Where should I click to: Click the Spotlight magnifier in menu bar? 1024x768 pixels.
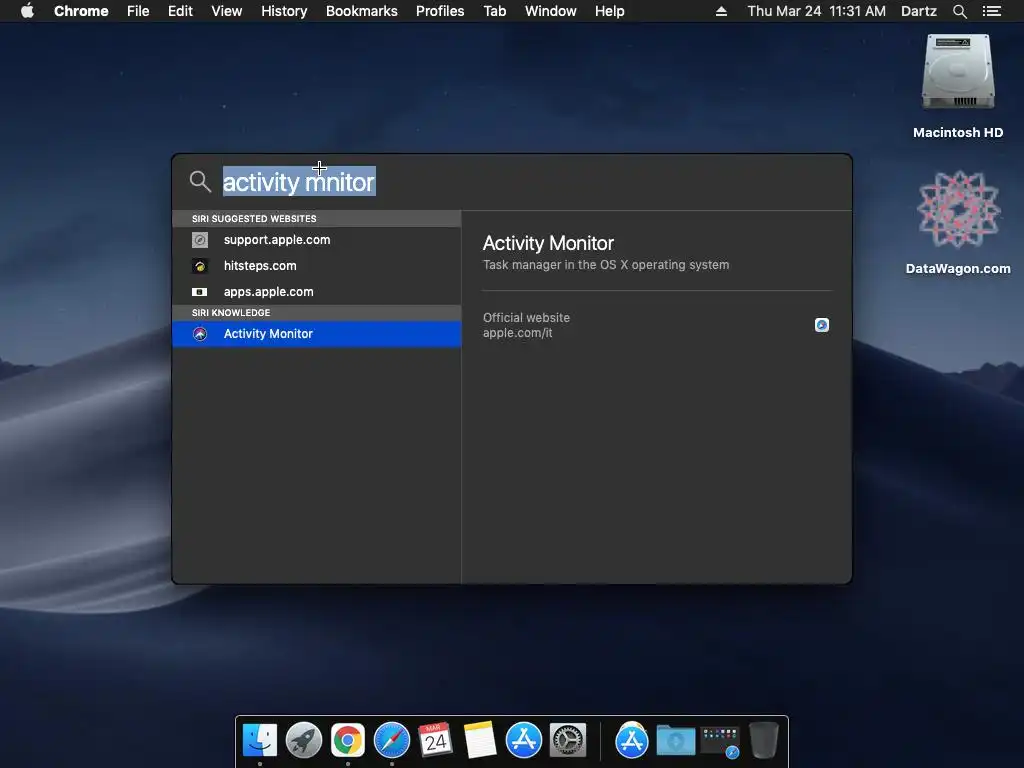(x=959, y=11)
